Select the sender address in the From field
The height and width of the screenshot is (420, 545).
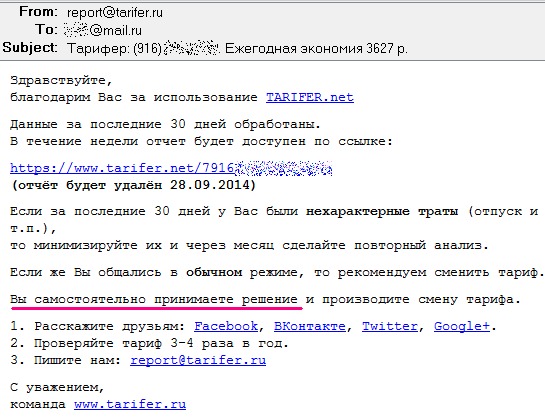[x=115, y=13]
